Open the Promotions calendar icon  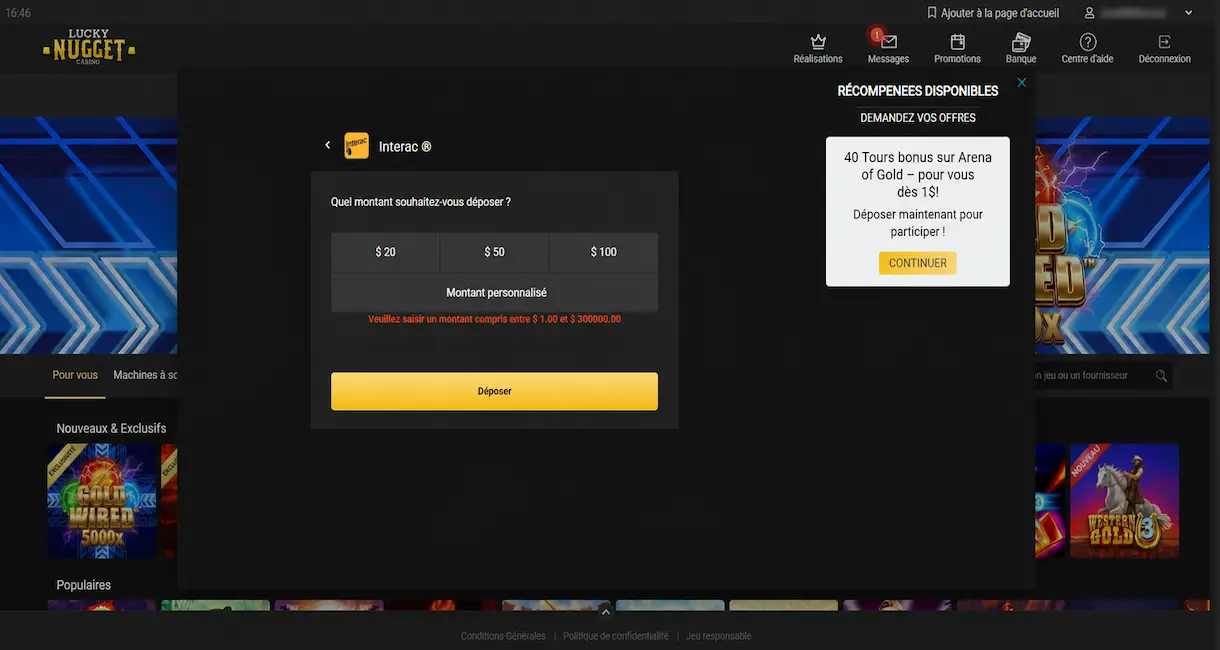click(957, 42)
